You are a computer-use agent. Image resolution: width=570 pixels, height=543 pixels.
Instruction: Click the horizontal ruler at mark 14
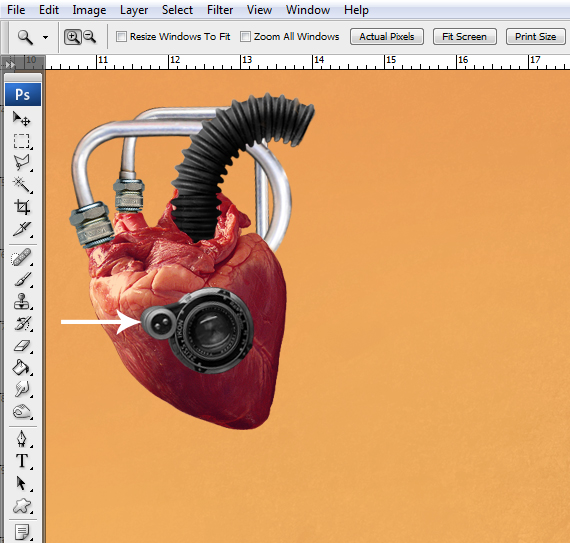tap(314, 62)
